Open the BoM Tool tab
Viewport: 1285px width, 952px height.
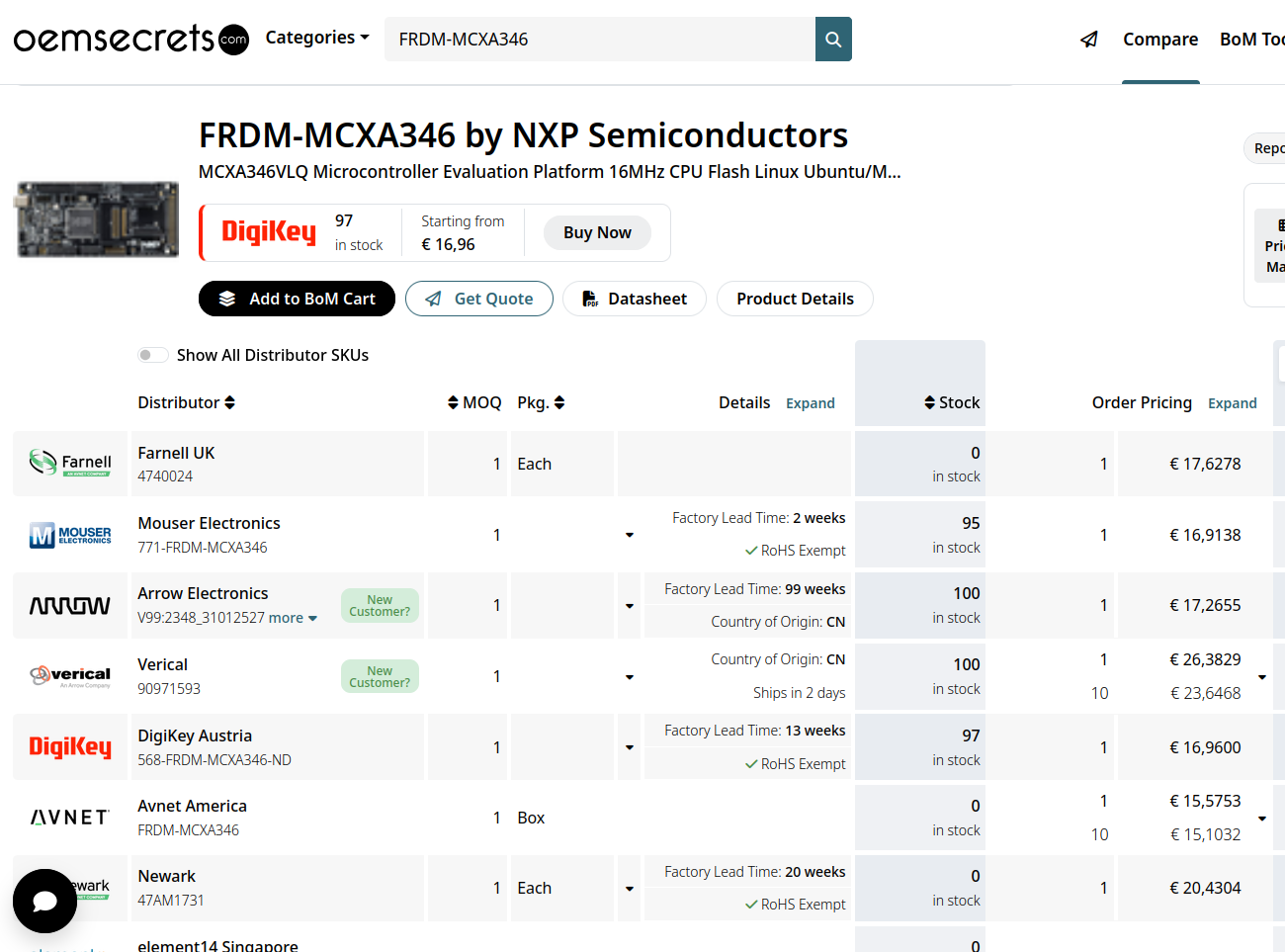coord(1252,40)
